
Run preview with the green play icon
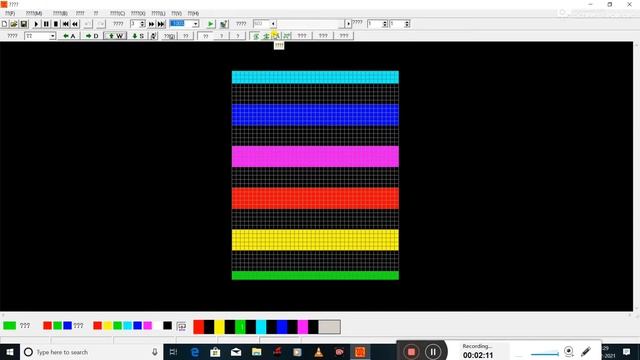click(211, 24)
